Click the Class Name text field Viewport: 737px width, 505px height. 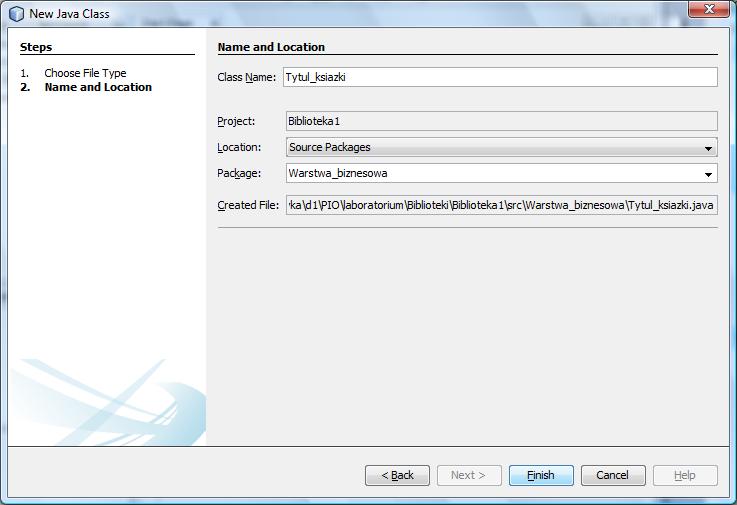click(x=500, y=77)
